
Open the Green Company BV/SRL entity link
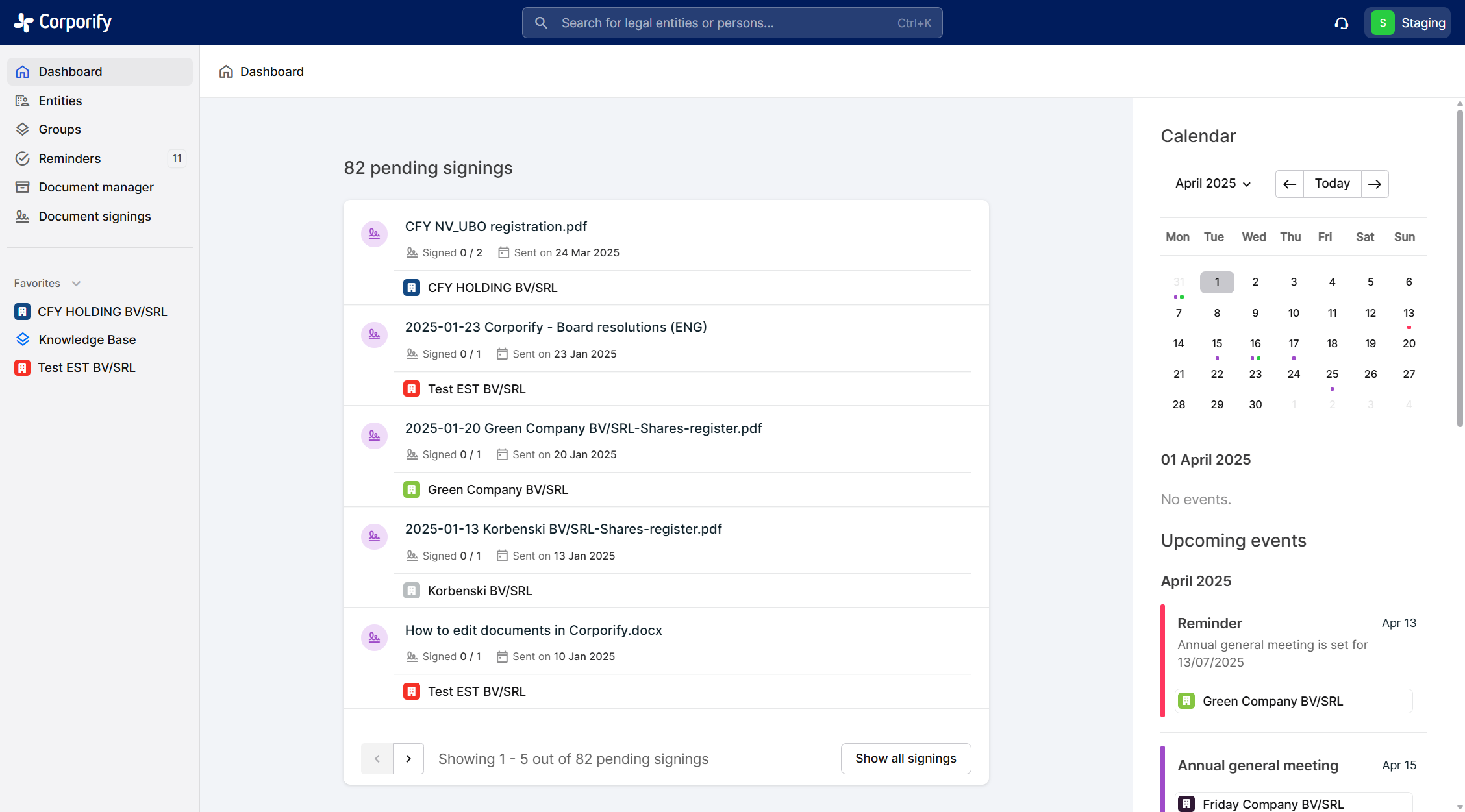tap(497, 489)
